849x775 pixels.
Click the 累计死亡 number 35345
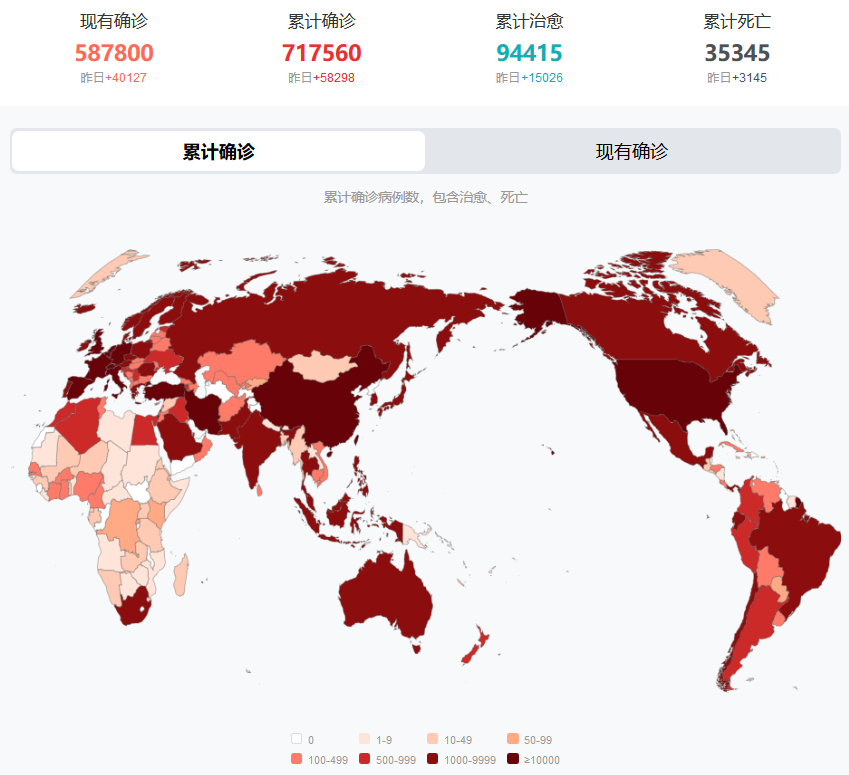tap(737, 53)
